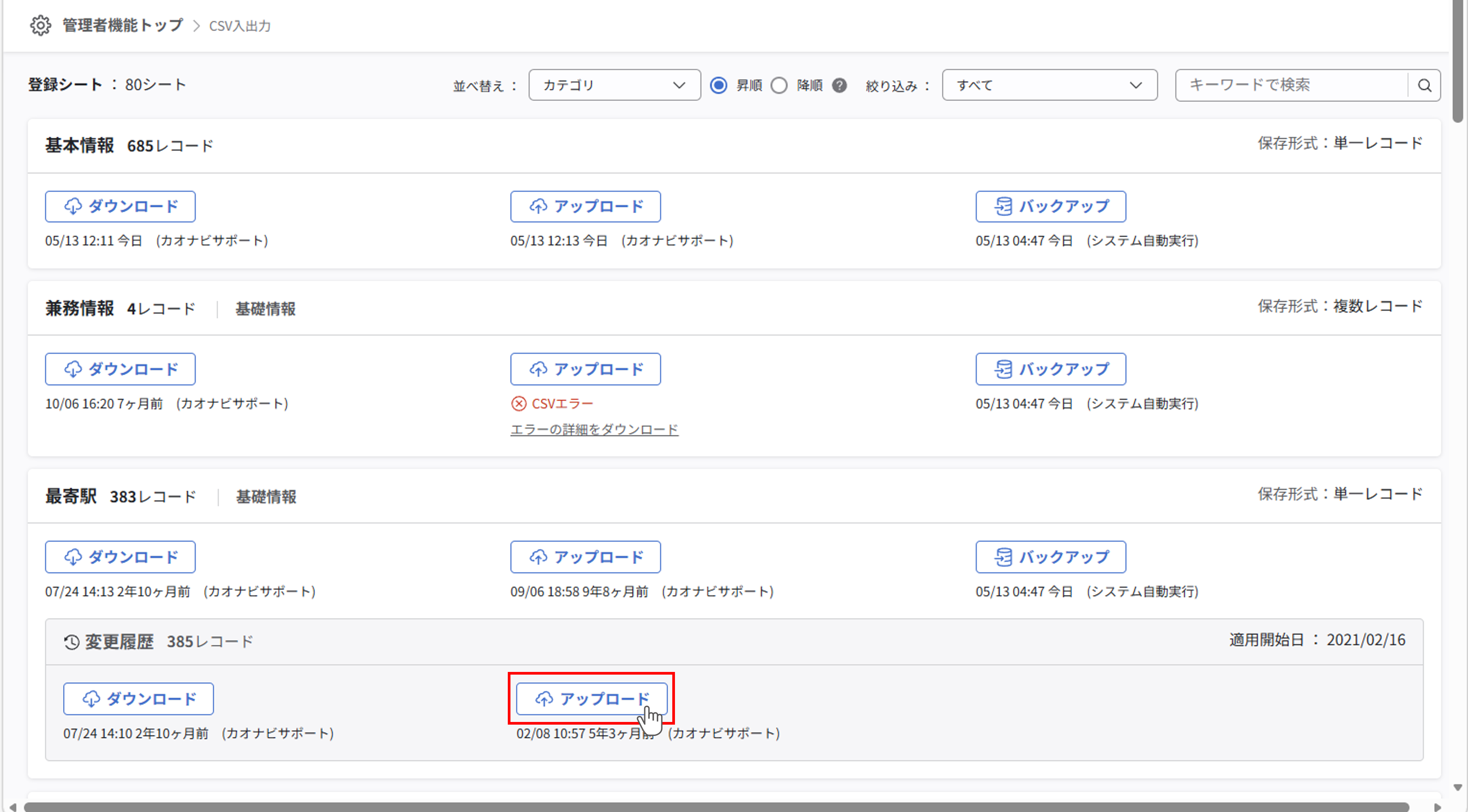Click the sort order help question icon

pos(839,85)
